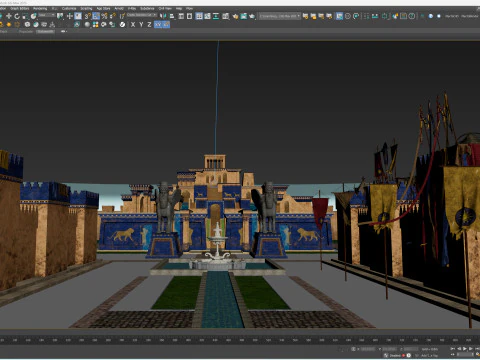Click the Y coordinate input field

coord(389,349)
